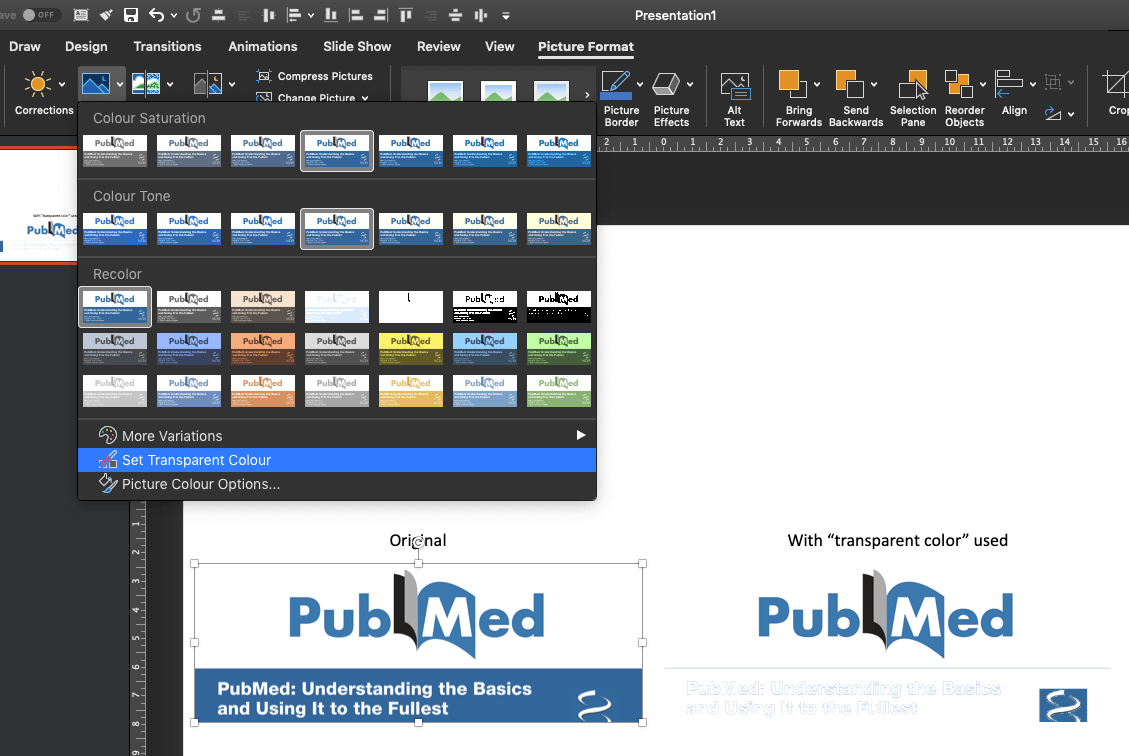Viewport: 1129px width, 756px height.
Task: Choose the Sepia recolor preset
Action: (x=263, y=307)
